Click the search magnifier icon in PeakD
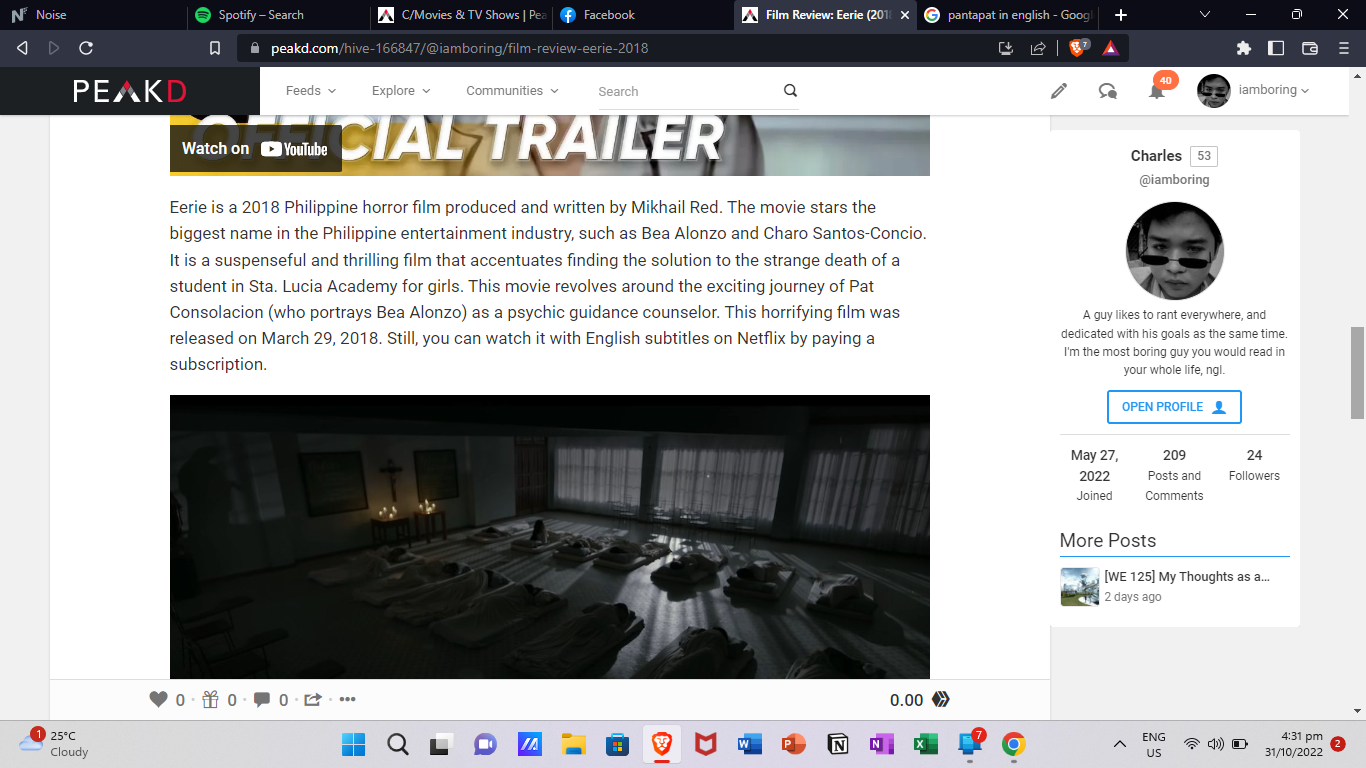Viewport: 1366px width, 768px height. pos(790,91)
